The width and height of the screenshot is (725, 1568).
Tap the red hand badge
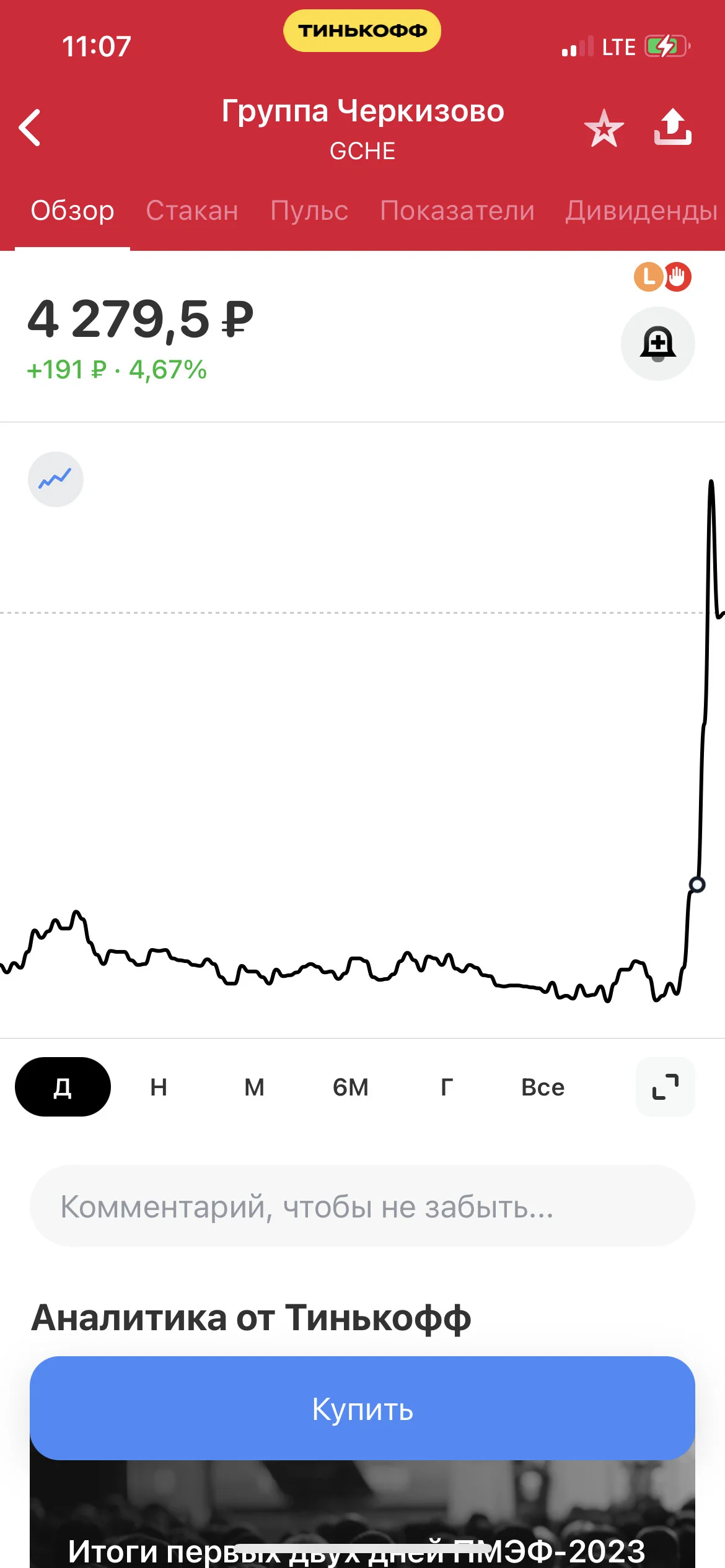pyautogui.click(x=678, y=277)
